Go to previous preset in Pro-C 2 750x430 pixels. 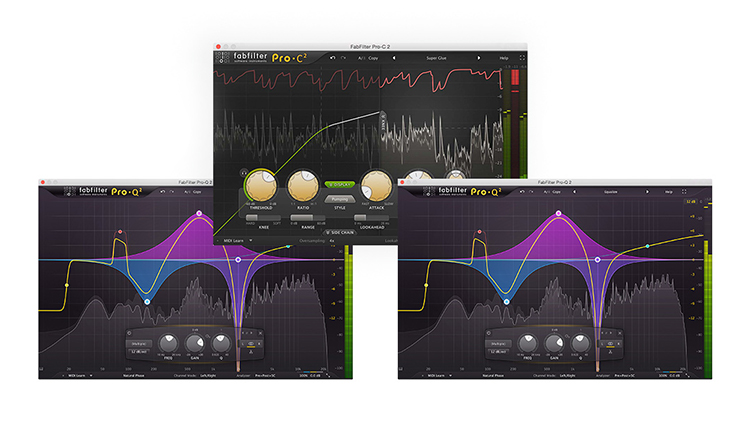click(x=394, y=58)
